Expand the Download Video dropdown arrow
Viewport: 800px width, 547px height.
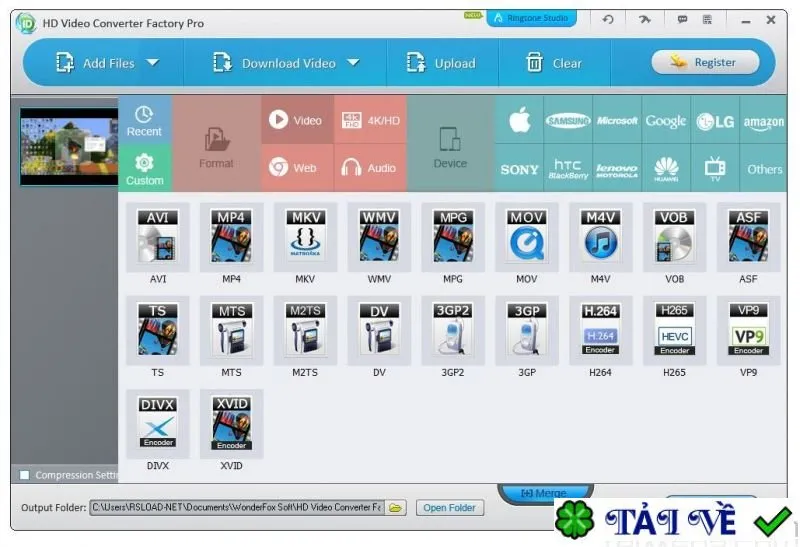click(x=354, y=63)
